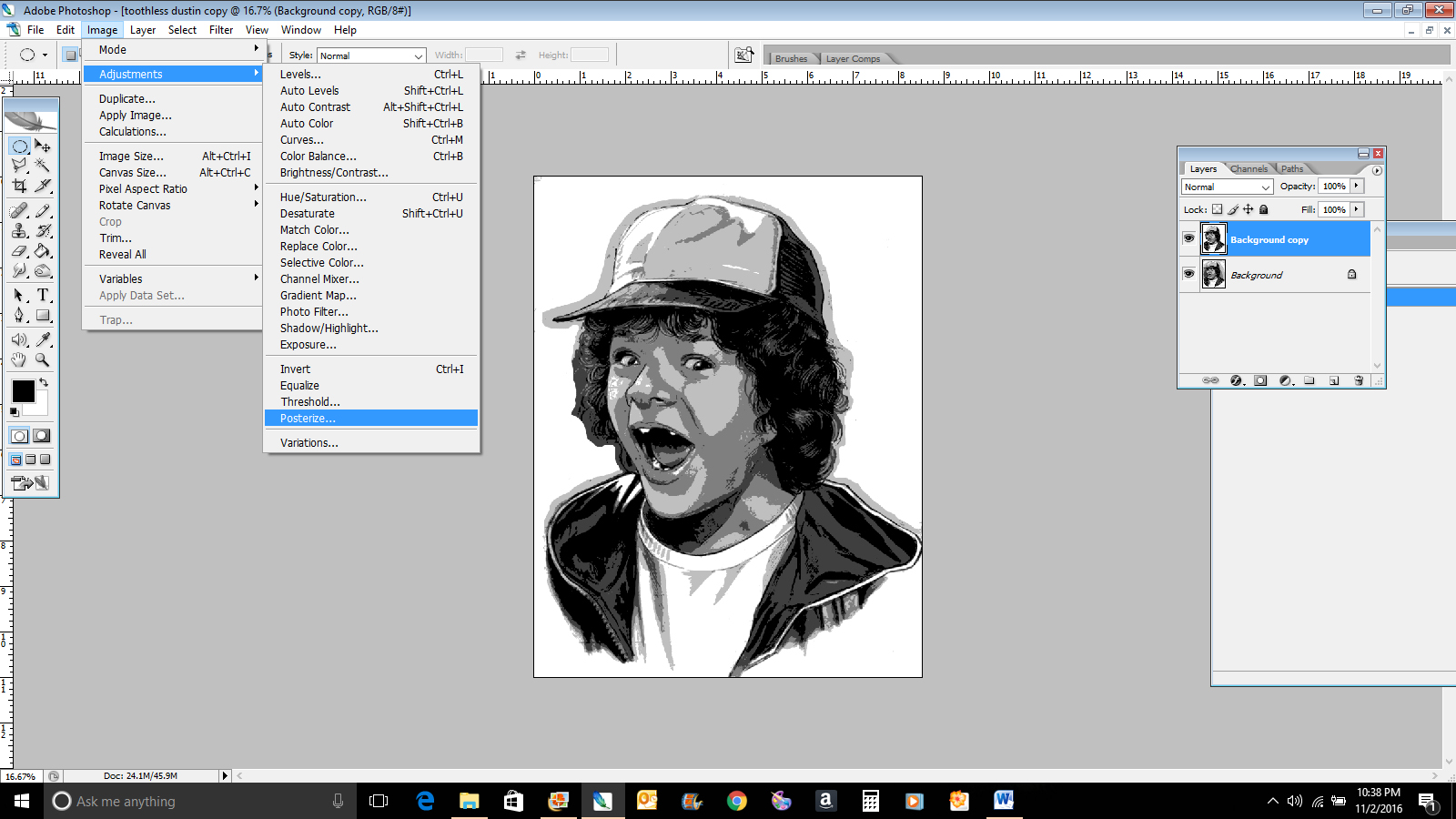The width and height of the screenshot is (1456, 819).
Task: Open the Layers panel flyout menu
Action: pyautogui.click(x=1377, y=170)
